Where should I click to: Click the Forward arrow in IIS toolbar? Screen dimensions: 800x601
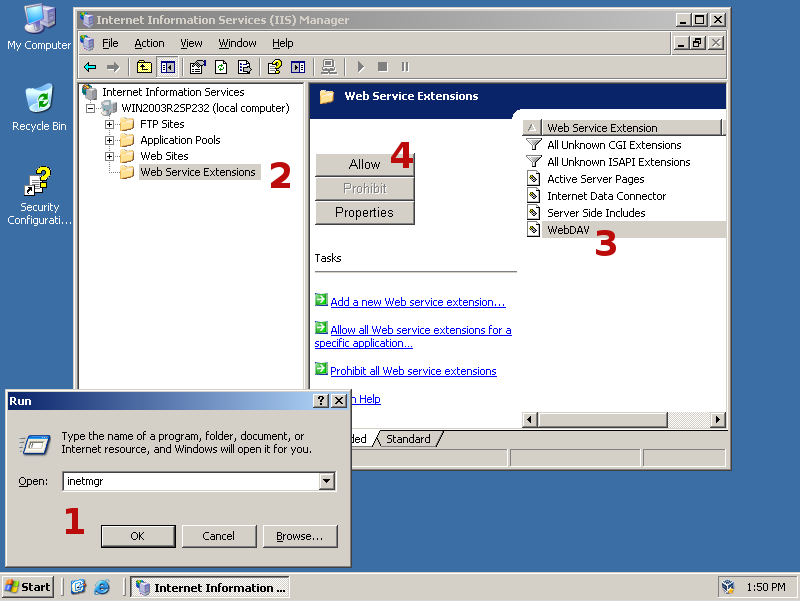point(113,67)
